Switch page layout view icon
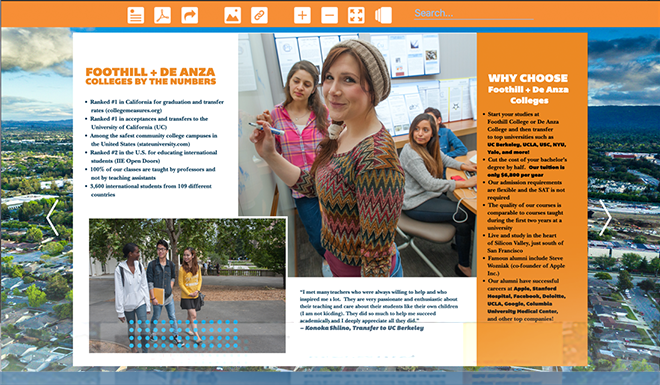Viewport: 660px width, 385px height. tap(383, 15)
